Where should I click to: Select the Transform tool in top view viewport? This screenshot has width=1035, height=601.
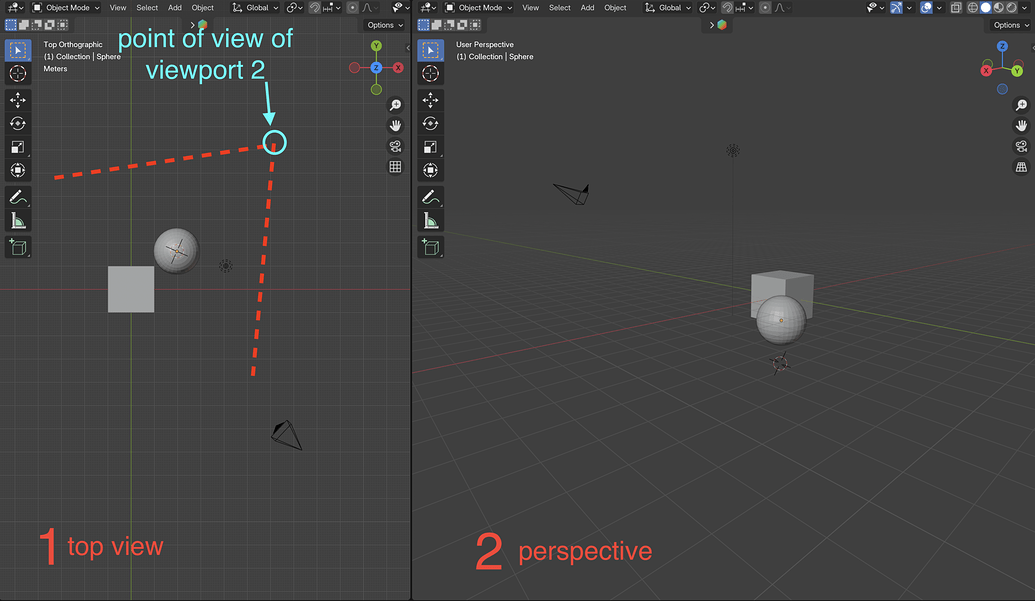[x=18, y=170]
